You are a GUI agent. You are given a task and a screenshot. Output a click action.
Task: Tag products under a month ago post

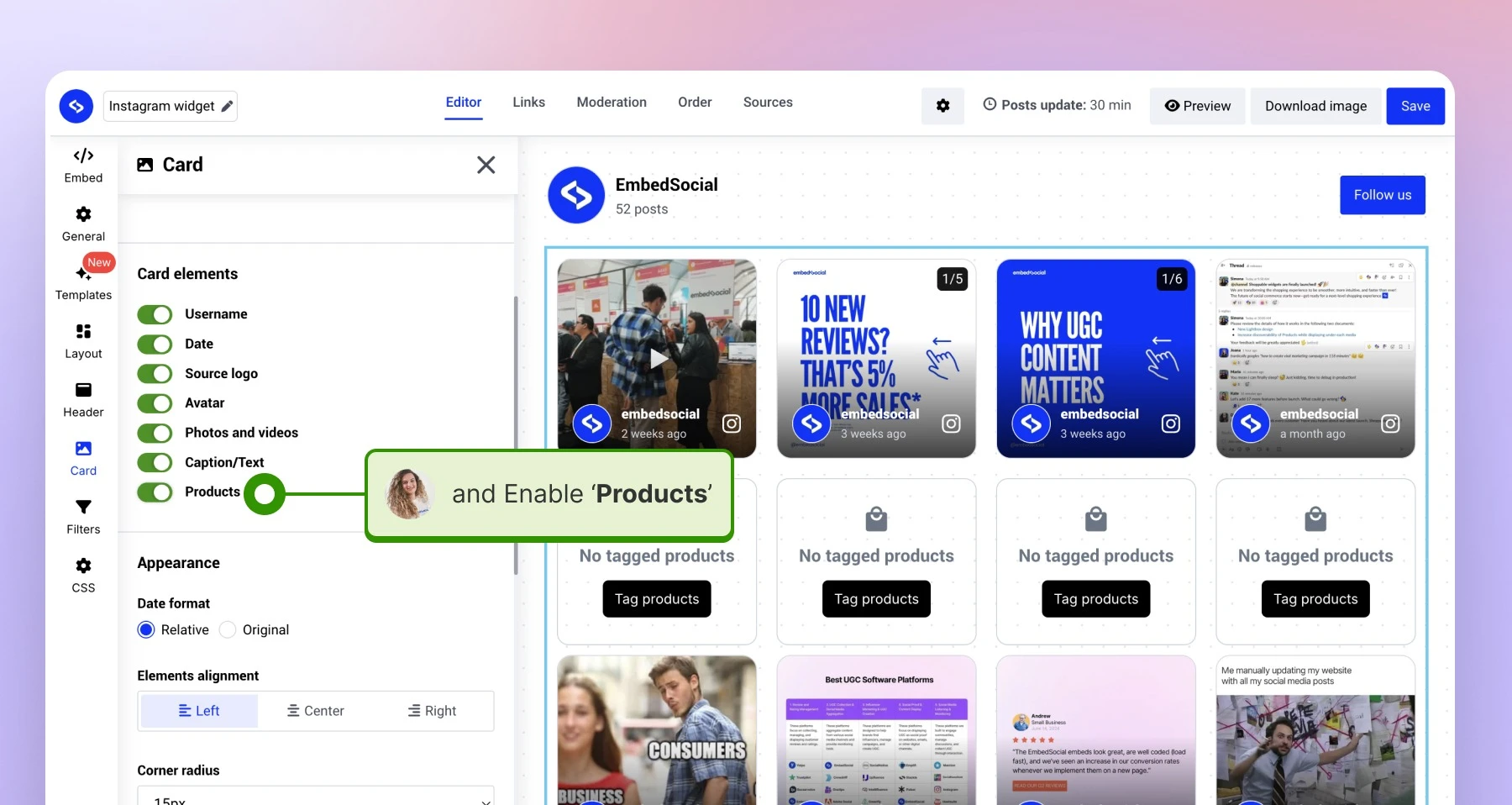point(1315,599)
